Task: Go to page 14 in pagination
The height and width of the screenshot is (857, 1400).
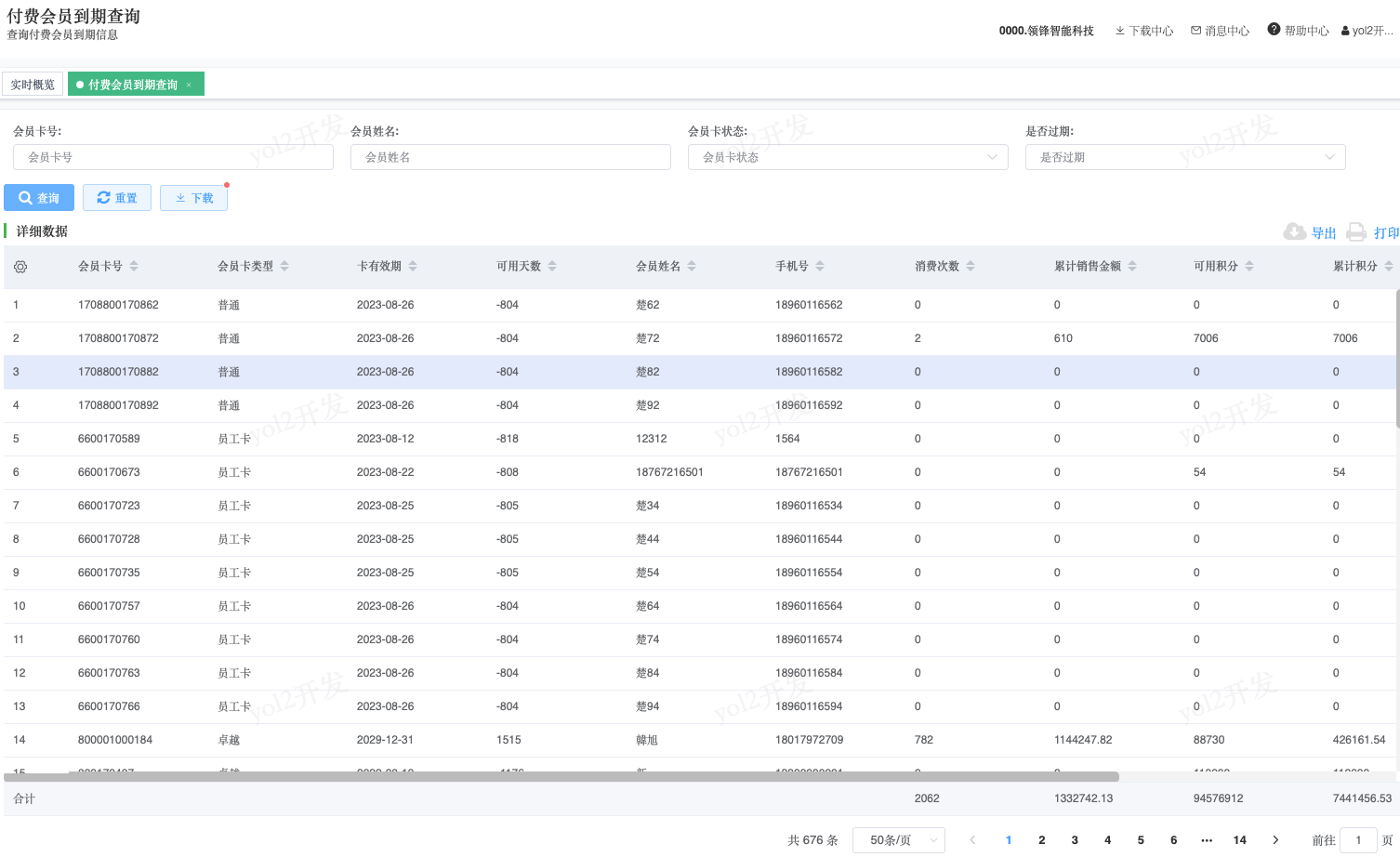Action: tap(1239, 839)
